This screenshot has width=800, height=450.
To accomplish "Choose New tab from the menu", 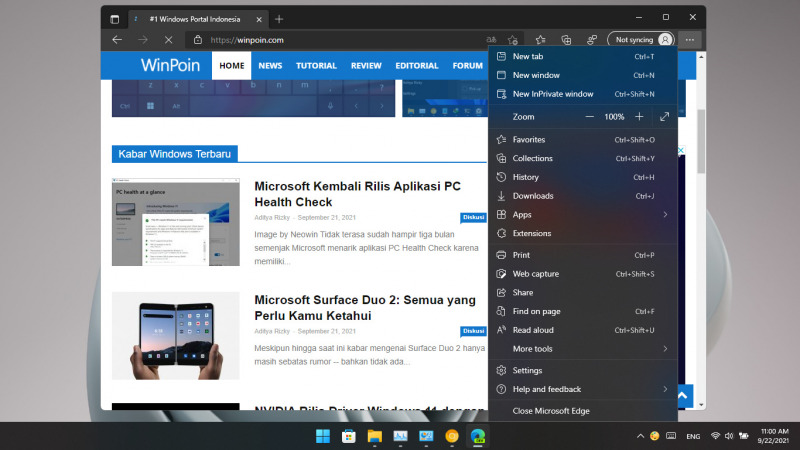I will [583, 57].
